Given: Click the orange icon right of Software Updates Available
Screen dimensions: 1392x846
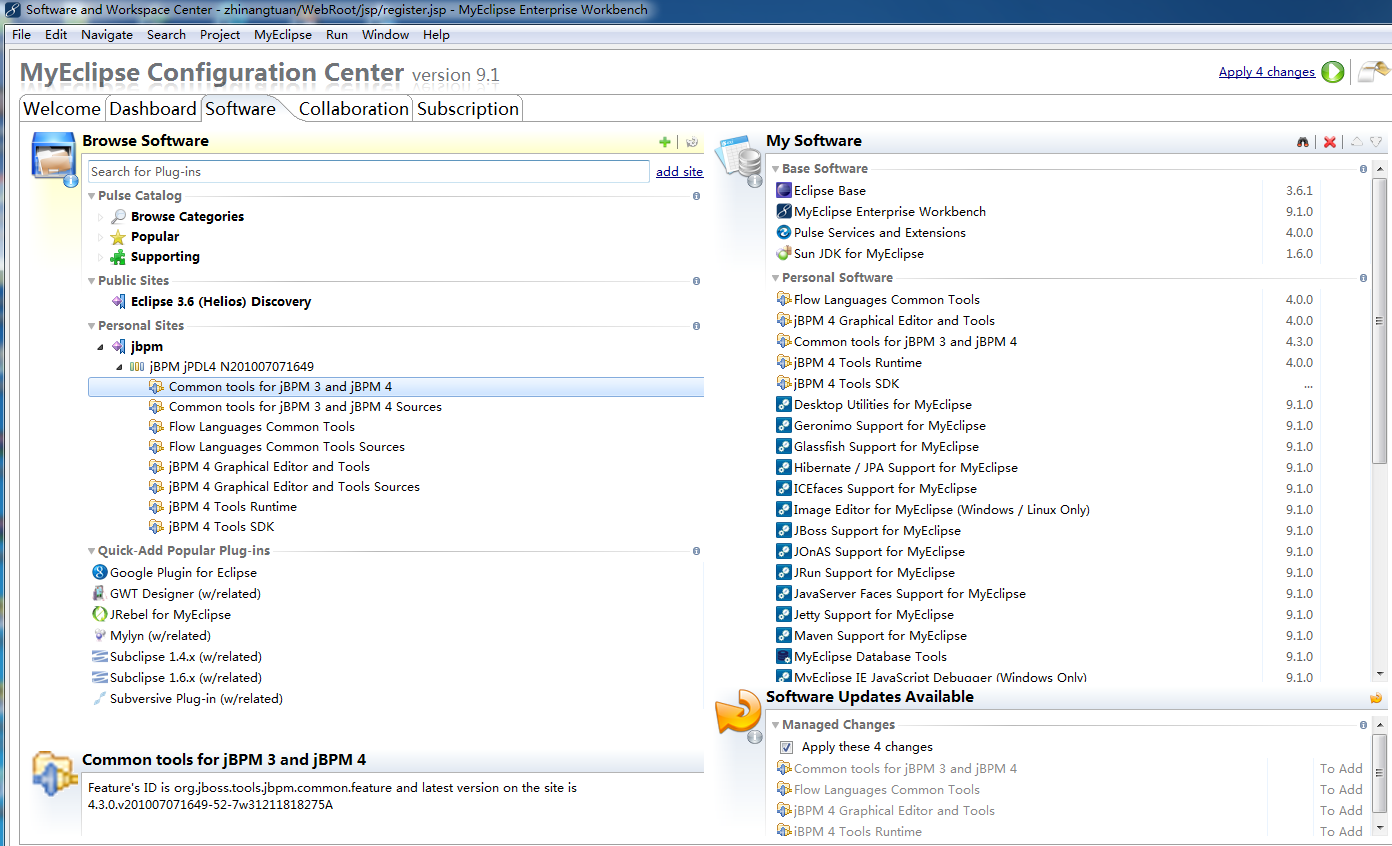Looking at the screenshot, I should (1376, 698).
